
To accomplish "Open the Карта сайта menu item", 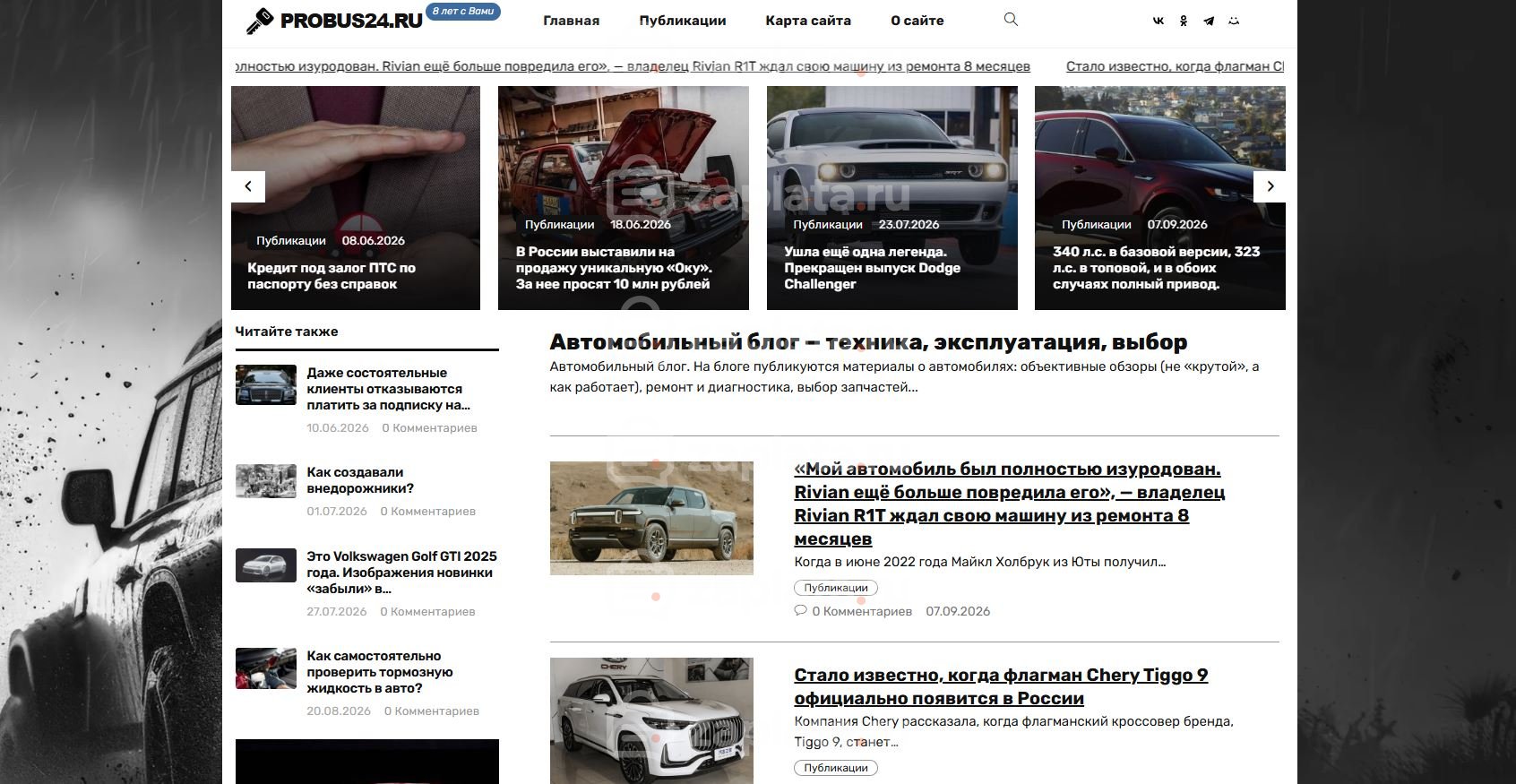I will (x=808, y=21).
